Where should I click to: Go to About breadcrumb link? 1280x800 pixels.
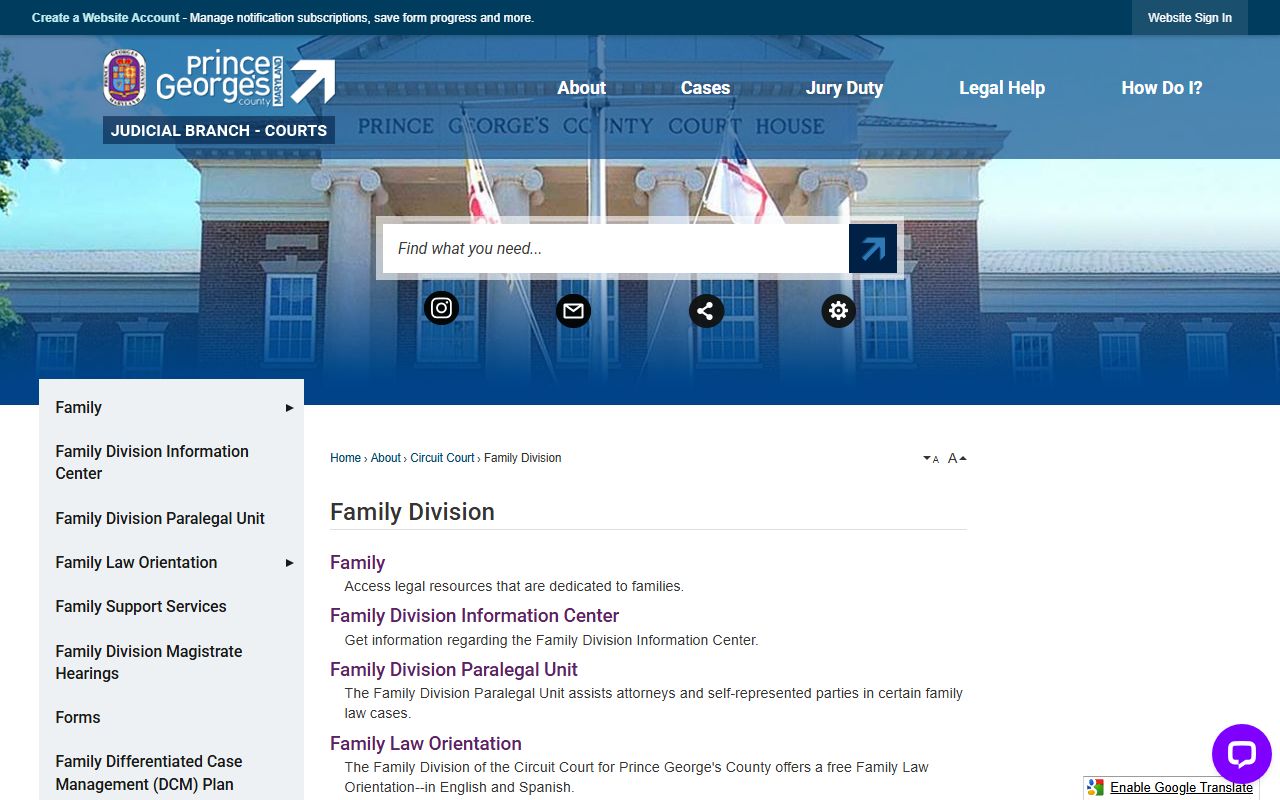pos(385,458)
